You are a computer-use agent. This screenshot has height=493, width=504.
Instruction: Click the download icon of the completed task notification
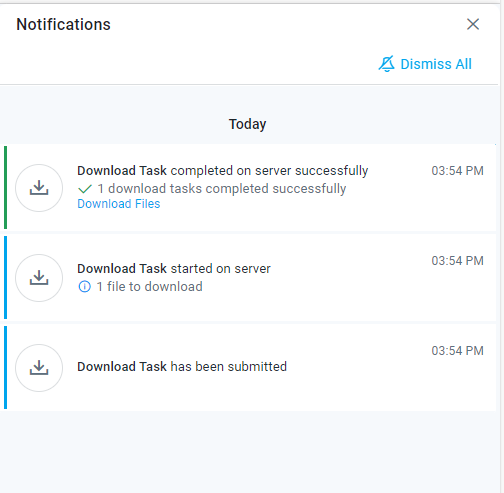[39, 188]
